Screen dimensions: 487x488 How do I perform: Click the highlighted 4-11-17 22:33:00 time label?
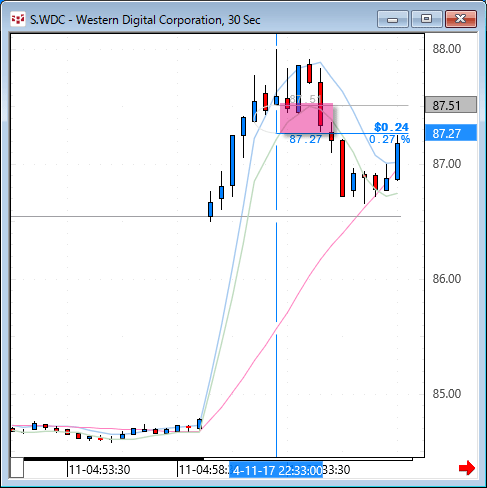[x=276, y=470]
